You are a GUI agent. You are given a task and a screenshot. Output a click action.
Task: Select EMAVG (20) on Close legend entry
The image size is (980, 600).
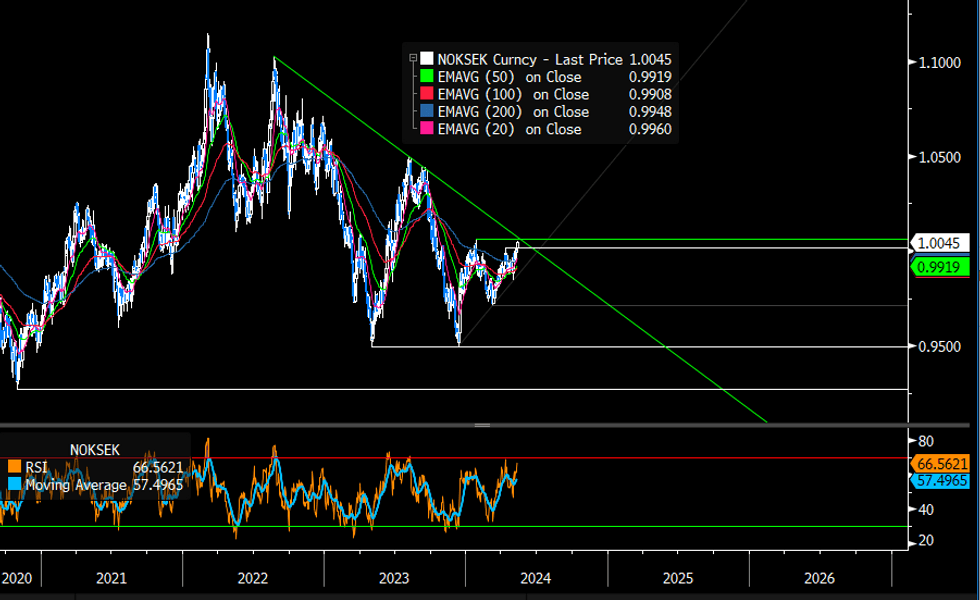pos(509,129)
